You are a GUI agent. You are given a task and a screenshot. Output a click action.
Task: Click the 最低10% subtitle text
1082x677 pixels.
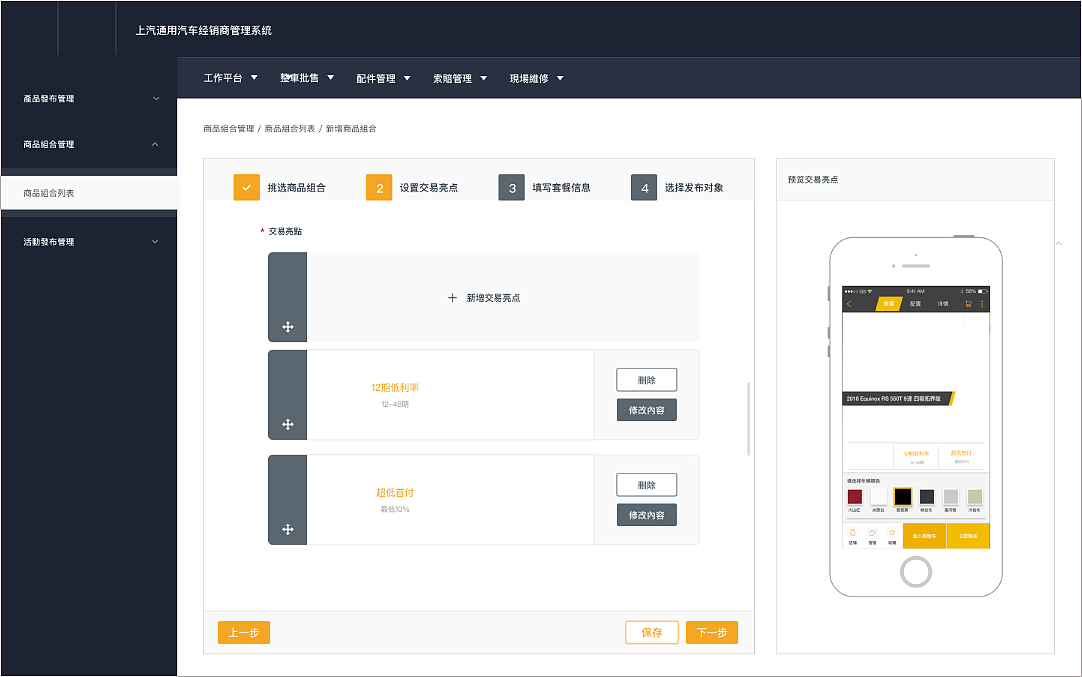click(395, 509)
